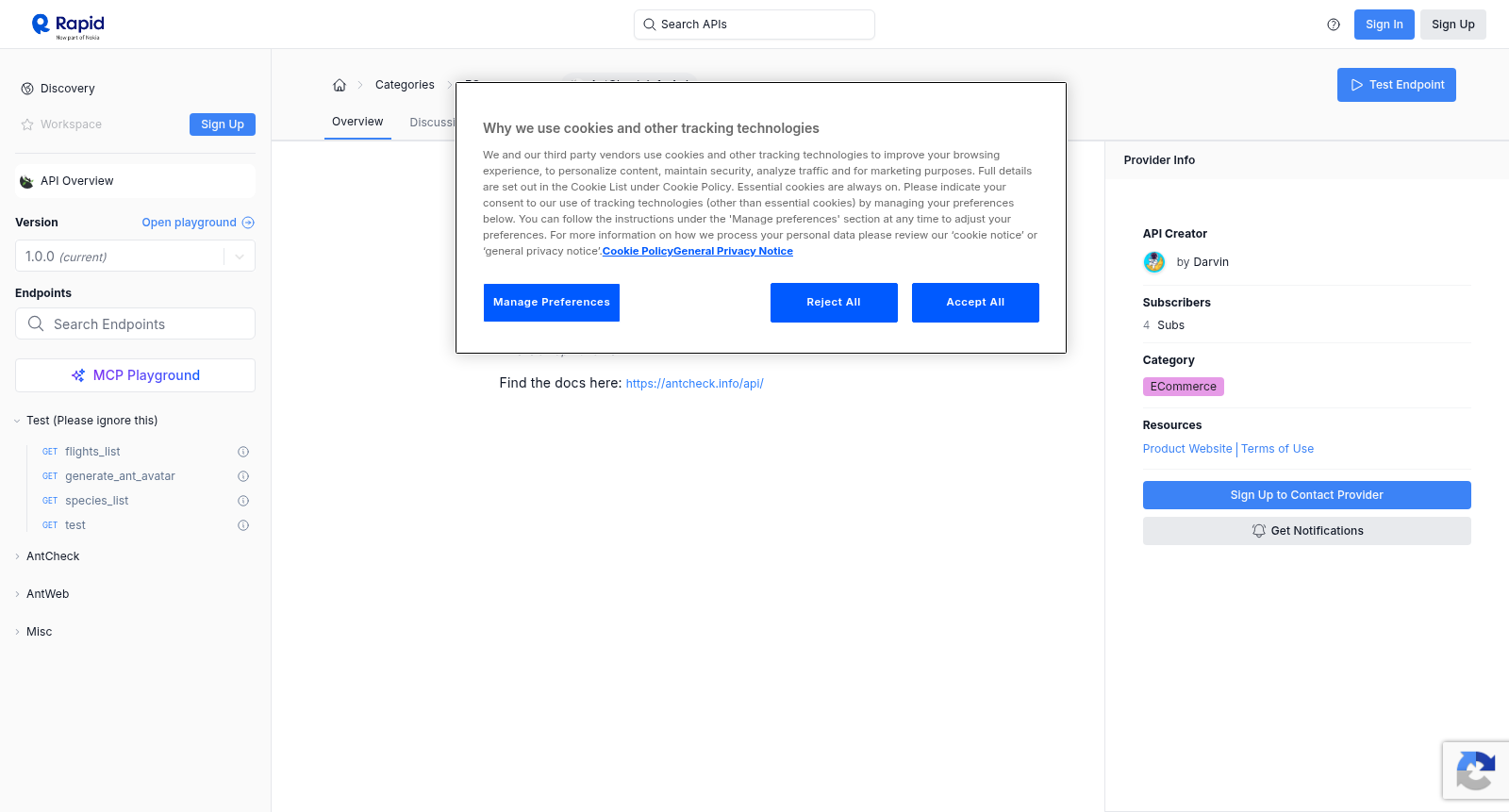Image resolution: width=1509 pixels, height=812 pixels.
Task: Click the reCAPTCHA badge
Action: 1476,771
